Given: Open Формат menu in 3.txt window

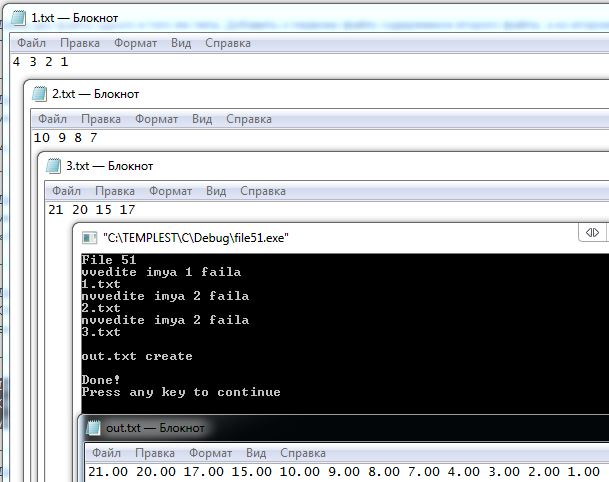Looking at the screenshot, I should [171, 191].
